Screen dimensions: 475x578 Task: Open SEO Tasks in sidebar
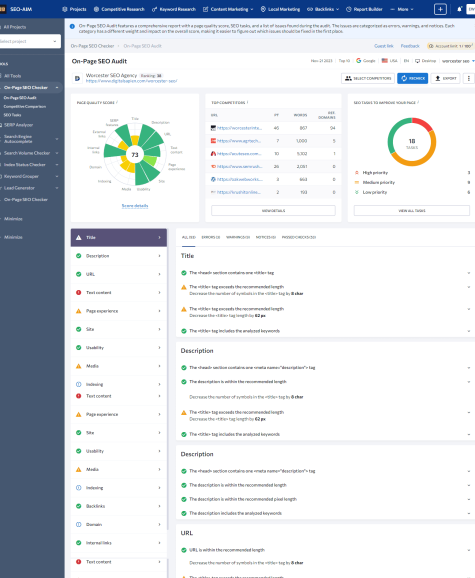[x=13, y=115]
